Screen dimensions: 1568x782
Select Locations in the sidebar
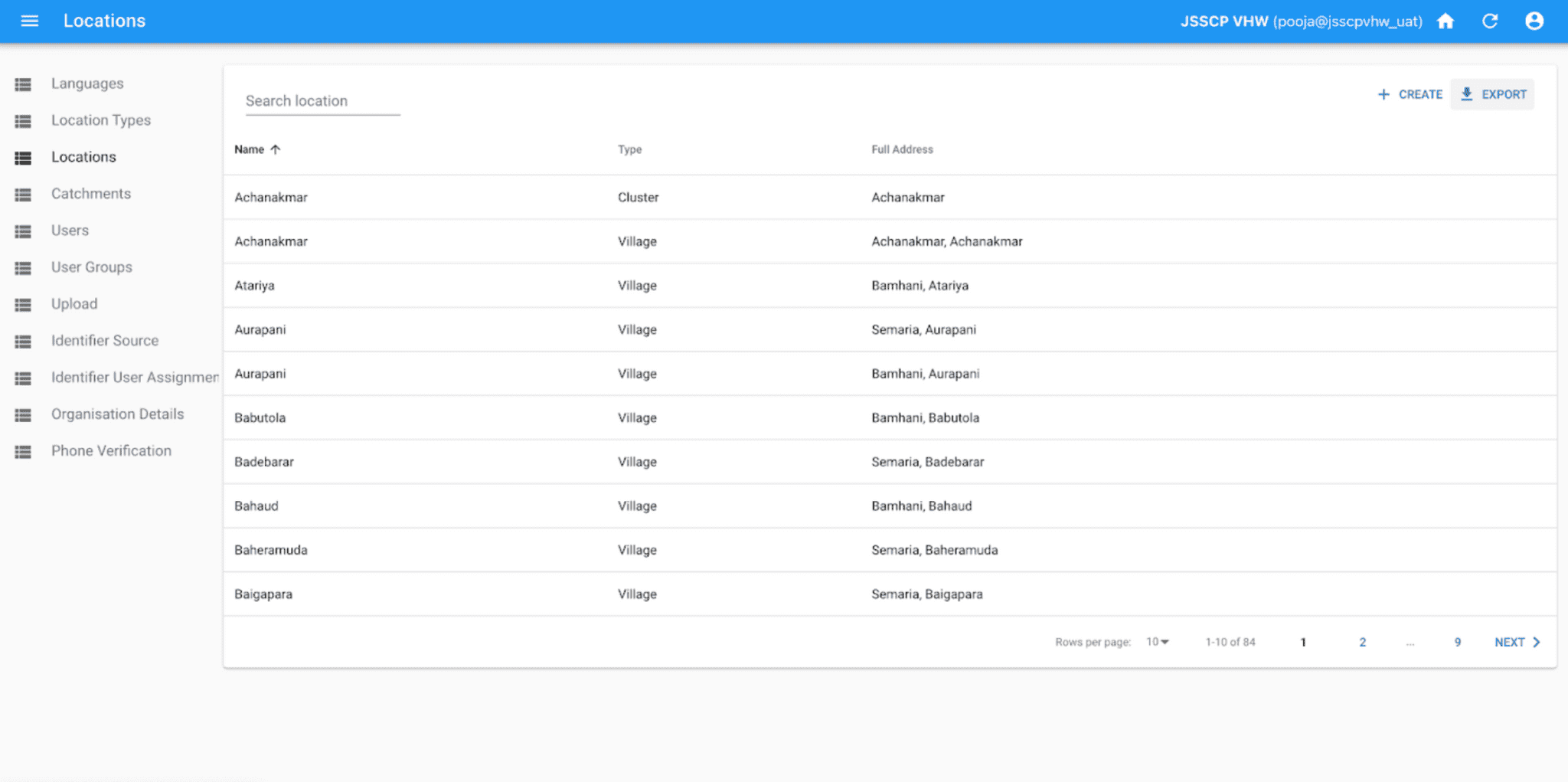pos(83,157)
